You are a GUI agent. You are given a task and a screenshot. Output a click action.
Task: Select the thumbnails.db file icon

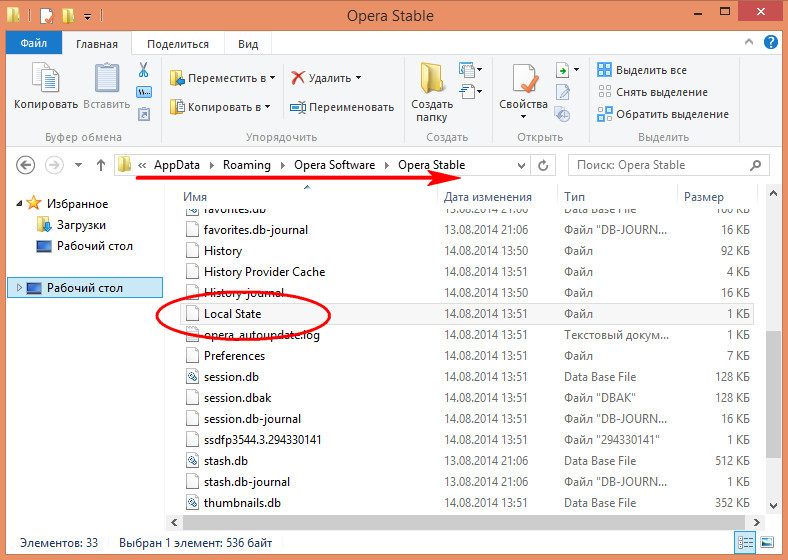192,503
